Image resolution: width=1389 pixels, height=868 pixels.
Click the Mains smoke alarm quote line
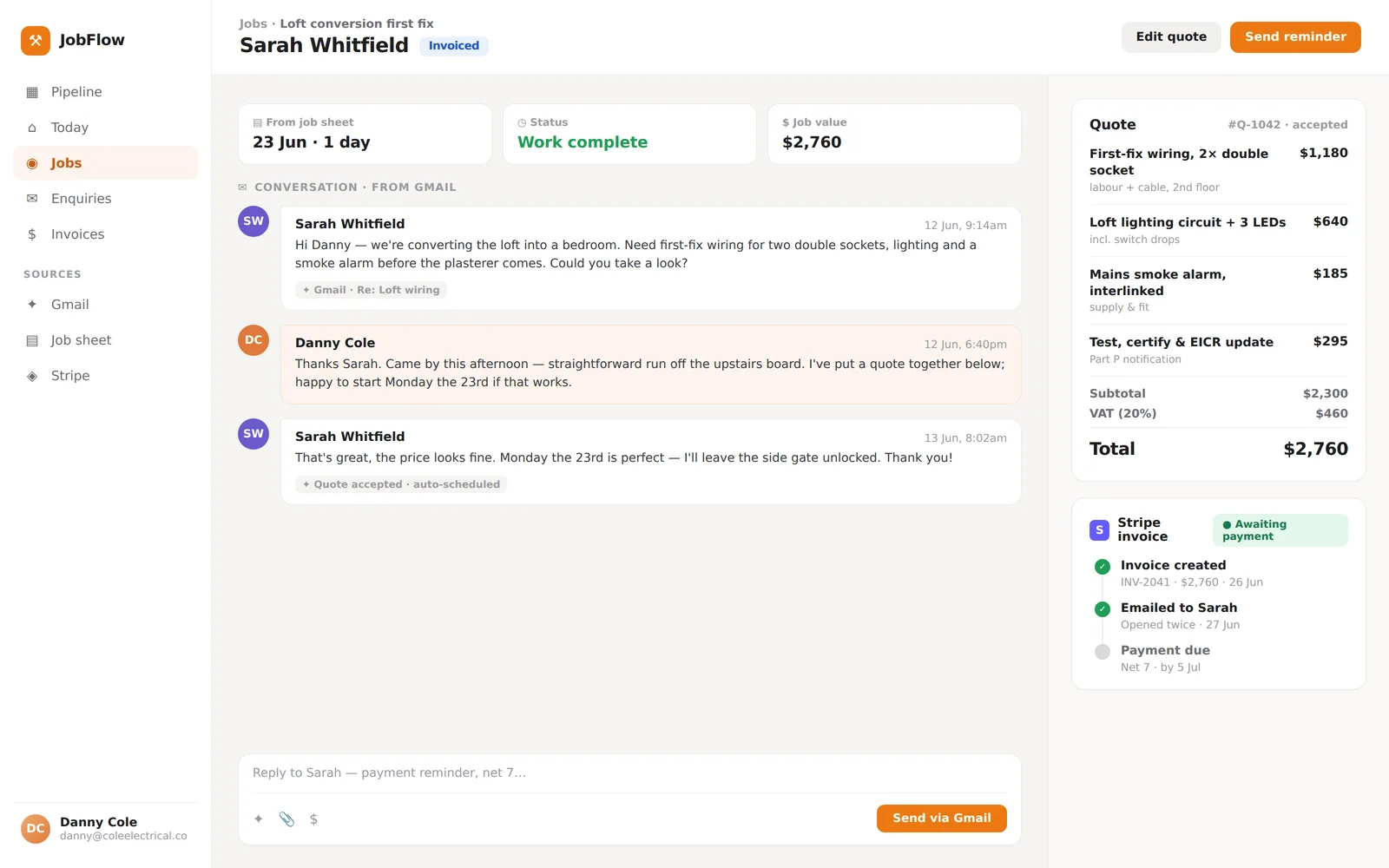click(1219, 290)
